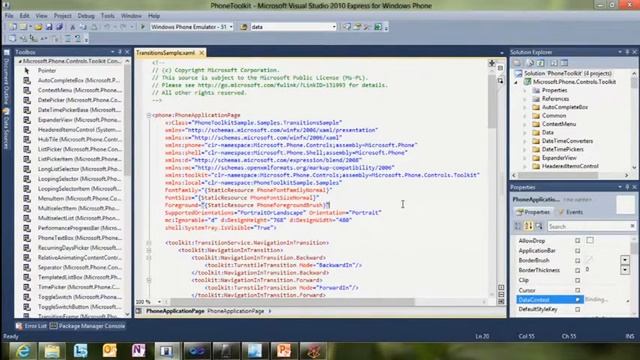Click the Save icon in the toolbar
640x360 pixels.
[49, 27]
